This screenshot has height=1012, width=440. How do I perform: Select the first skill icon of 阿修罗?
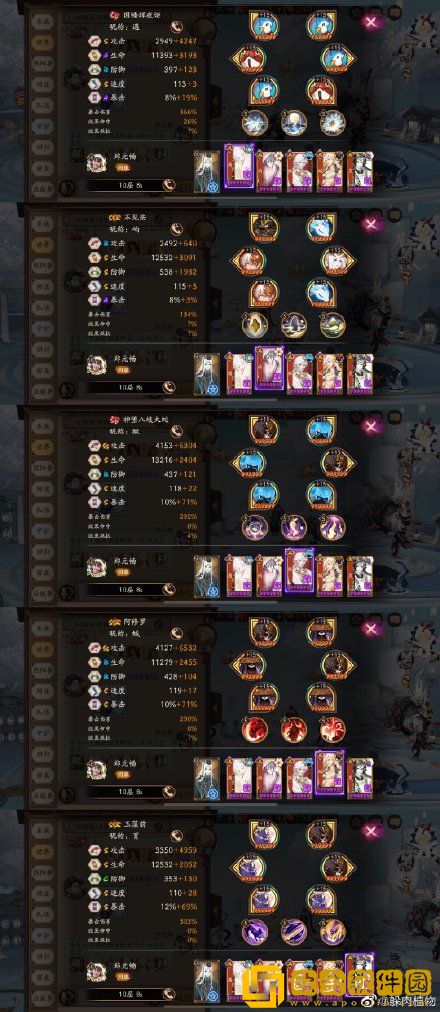tap(255, 729)
